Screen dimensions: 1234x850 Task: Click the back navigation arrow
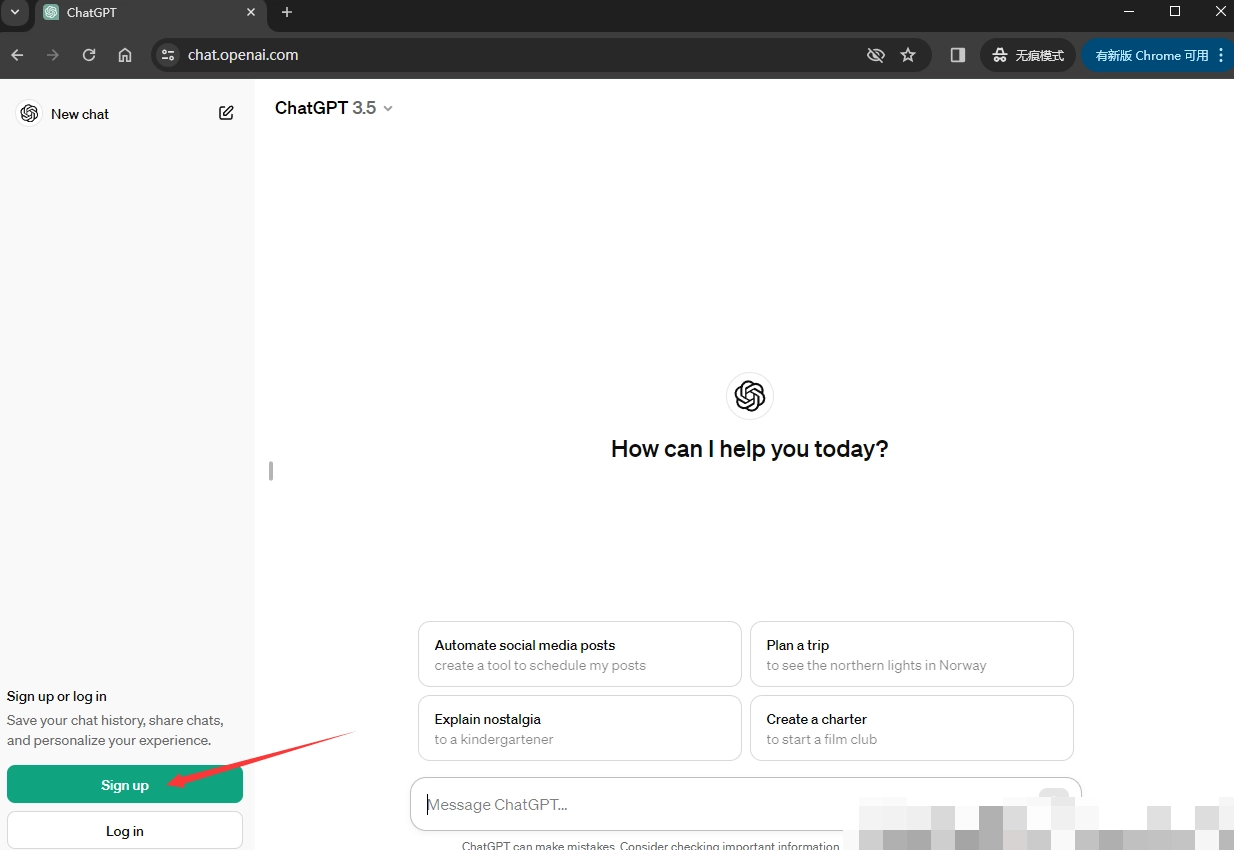pos(17,55)
